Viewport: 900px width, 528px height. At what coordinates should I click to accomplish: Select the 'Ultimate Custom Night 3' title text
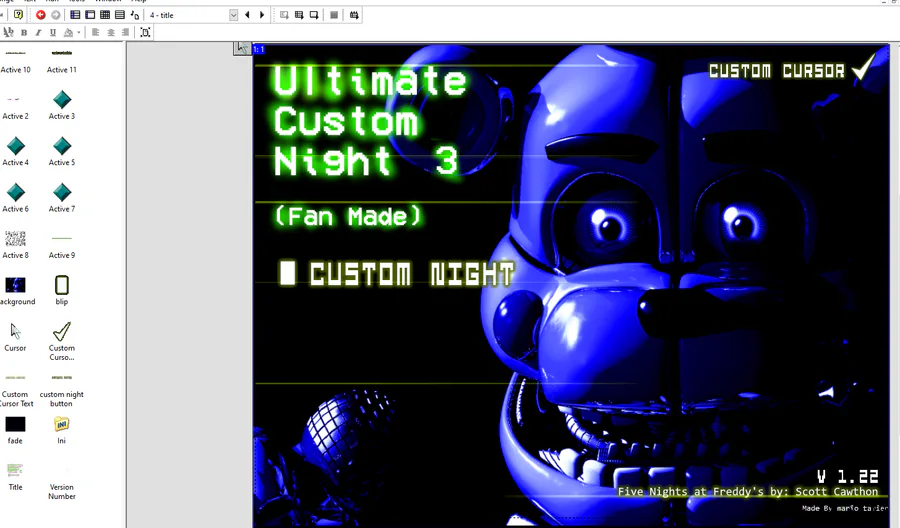(369, 121)
